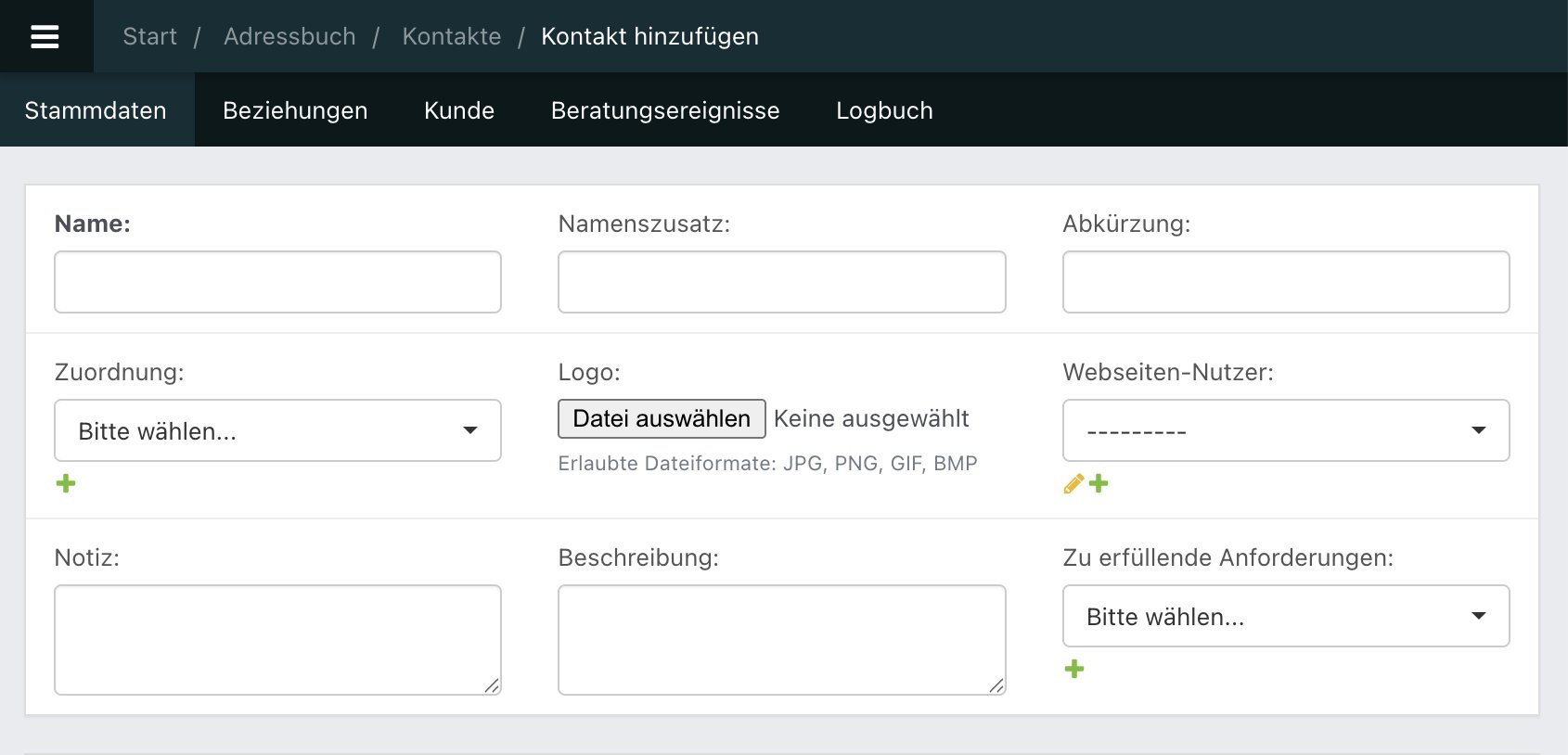Go to the Start breadcrumb
This screenshot has height=755, width=1568.
[x=149, y=36]
